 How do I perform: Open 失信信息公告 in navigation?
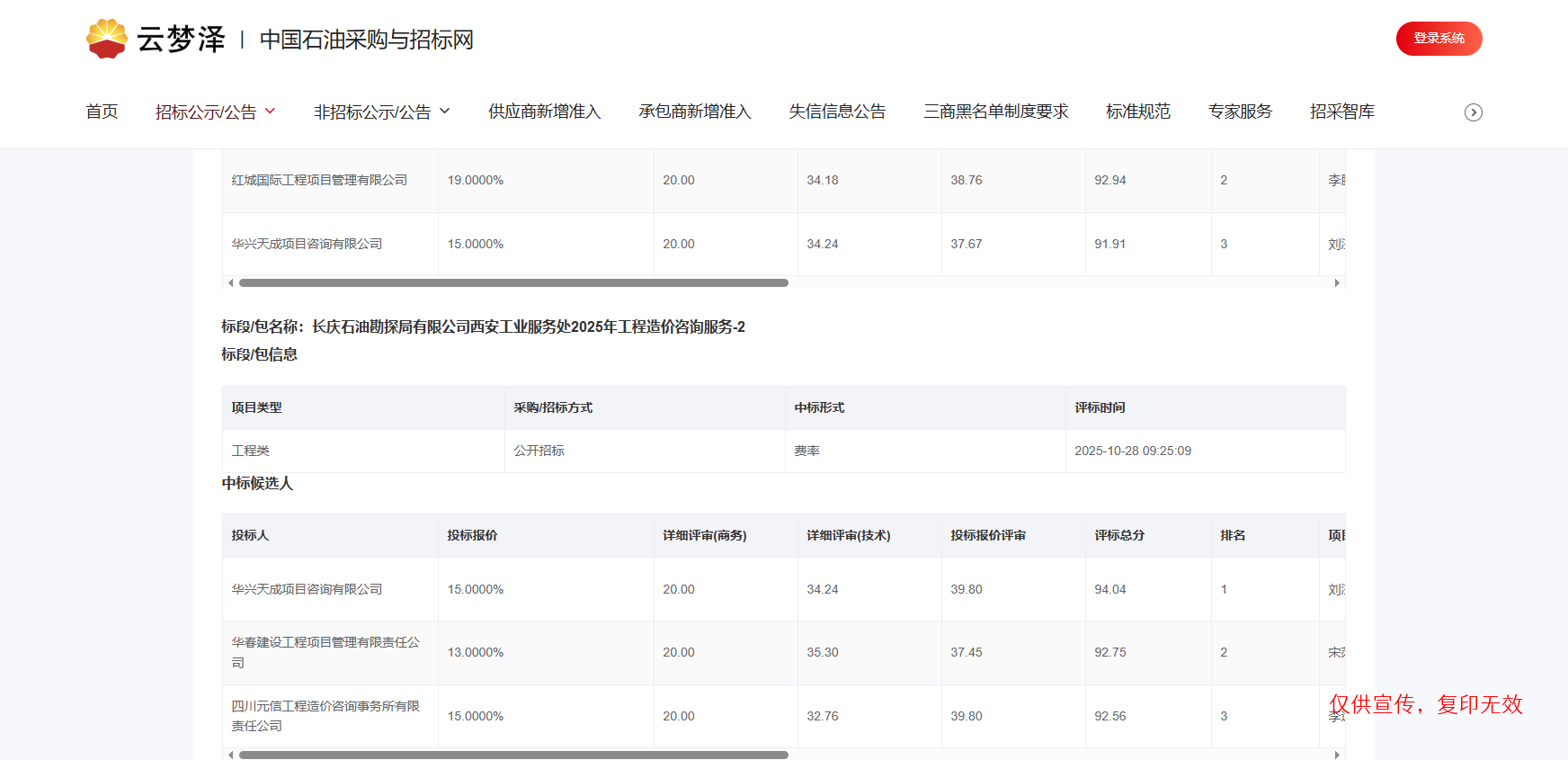click(x=837, y=112)
